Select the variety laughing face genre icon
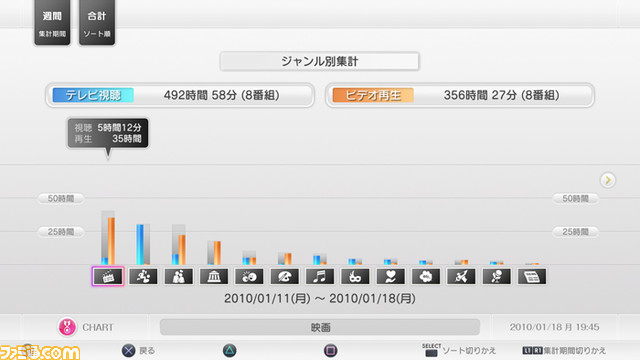 pyautogui.click(x=249, y=276)
